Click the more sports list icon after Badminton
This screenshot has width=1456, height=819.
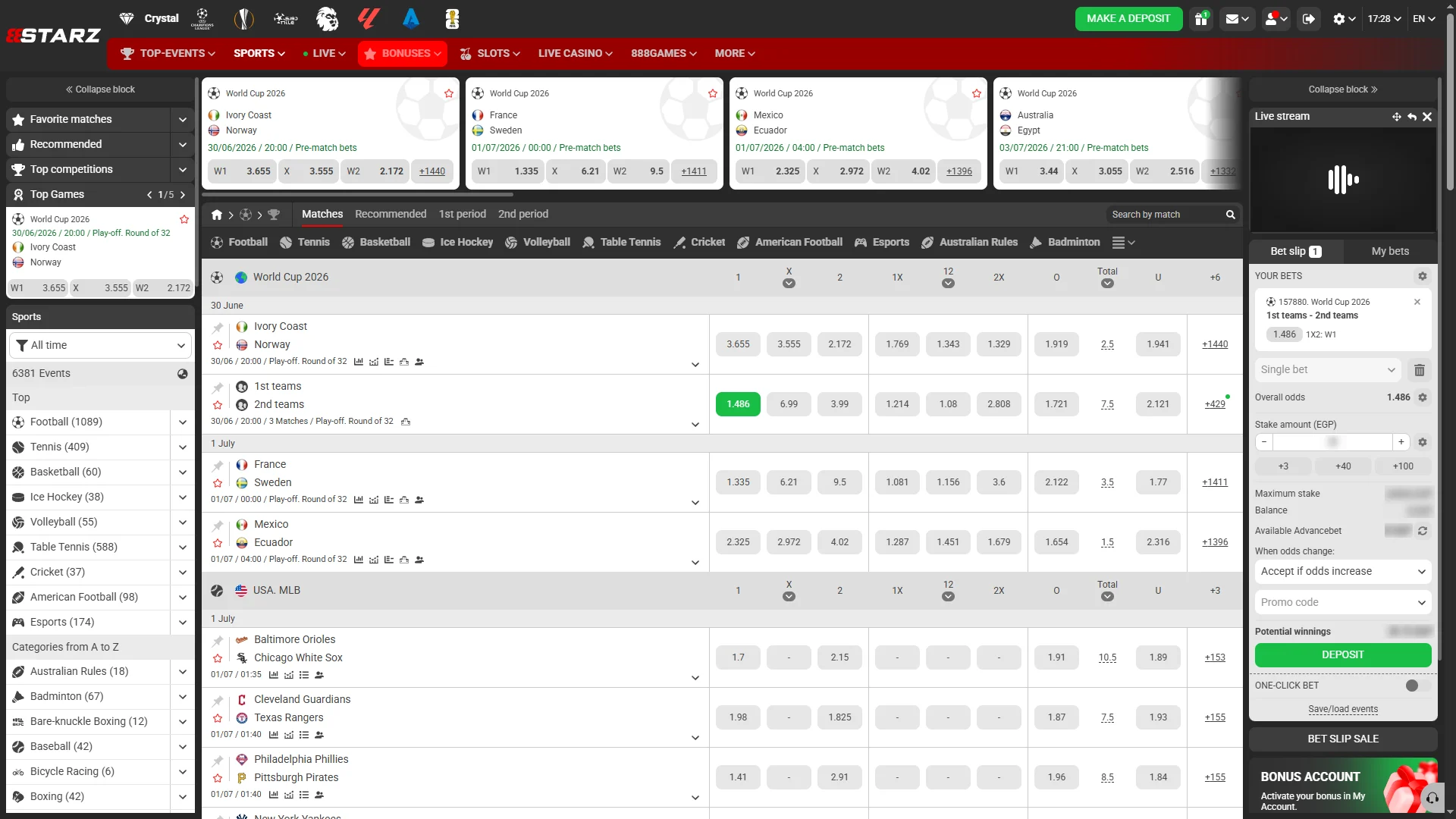(1123, 243)
